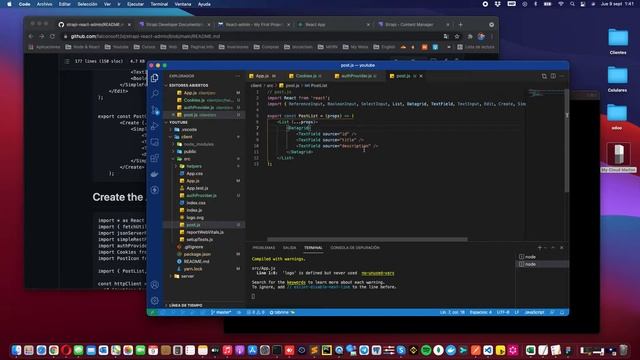Expand the LÍNEA DE TIEMPO section
This screenshot has height=360, width=640.
[185, 305]
